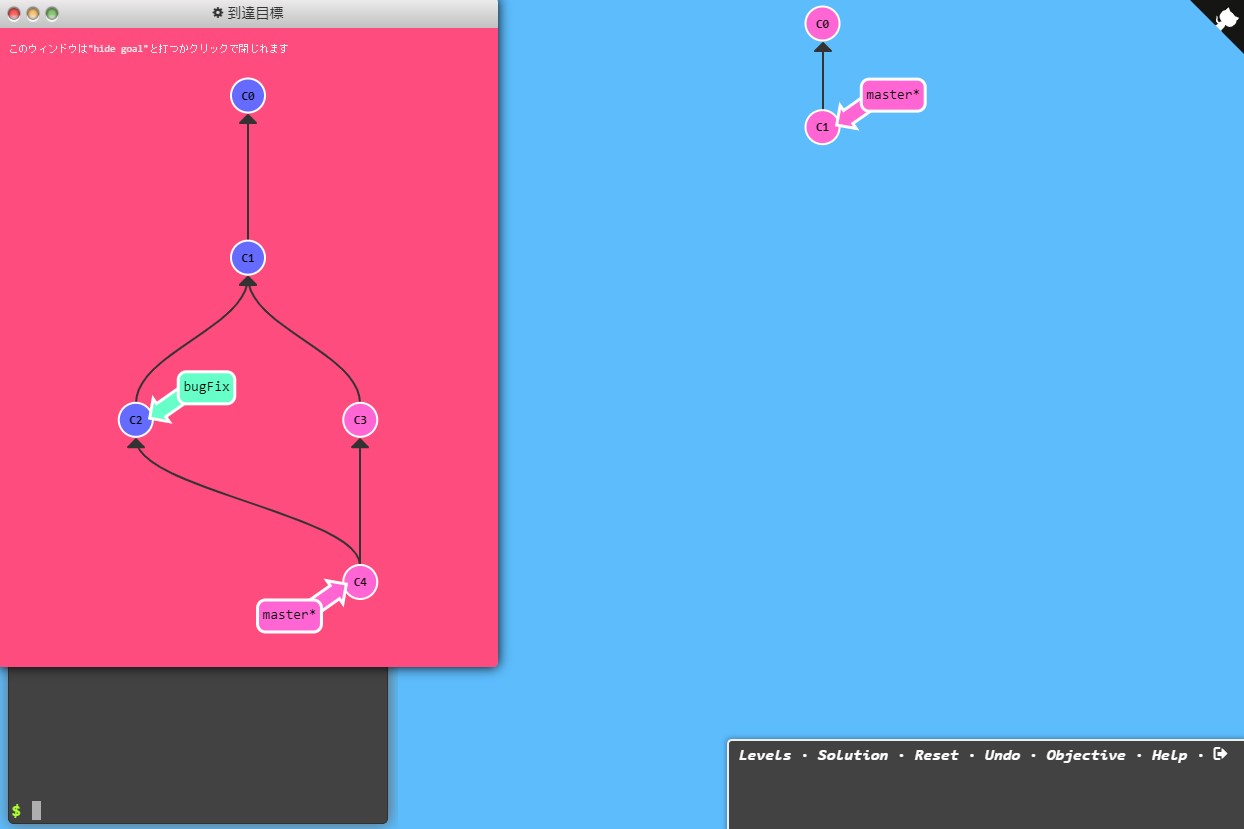
Task: Click commit C1 in blue main tree
Action: 822,127
